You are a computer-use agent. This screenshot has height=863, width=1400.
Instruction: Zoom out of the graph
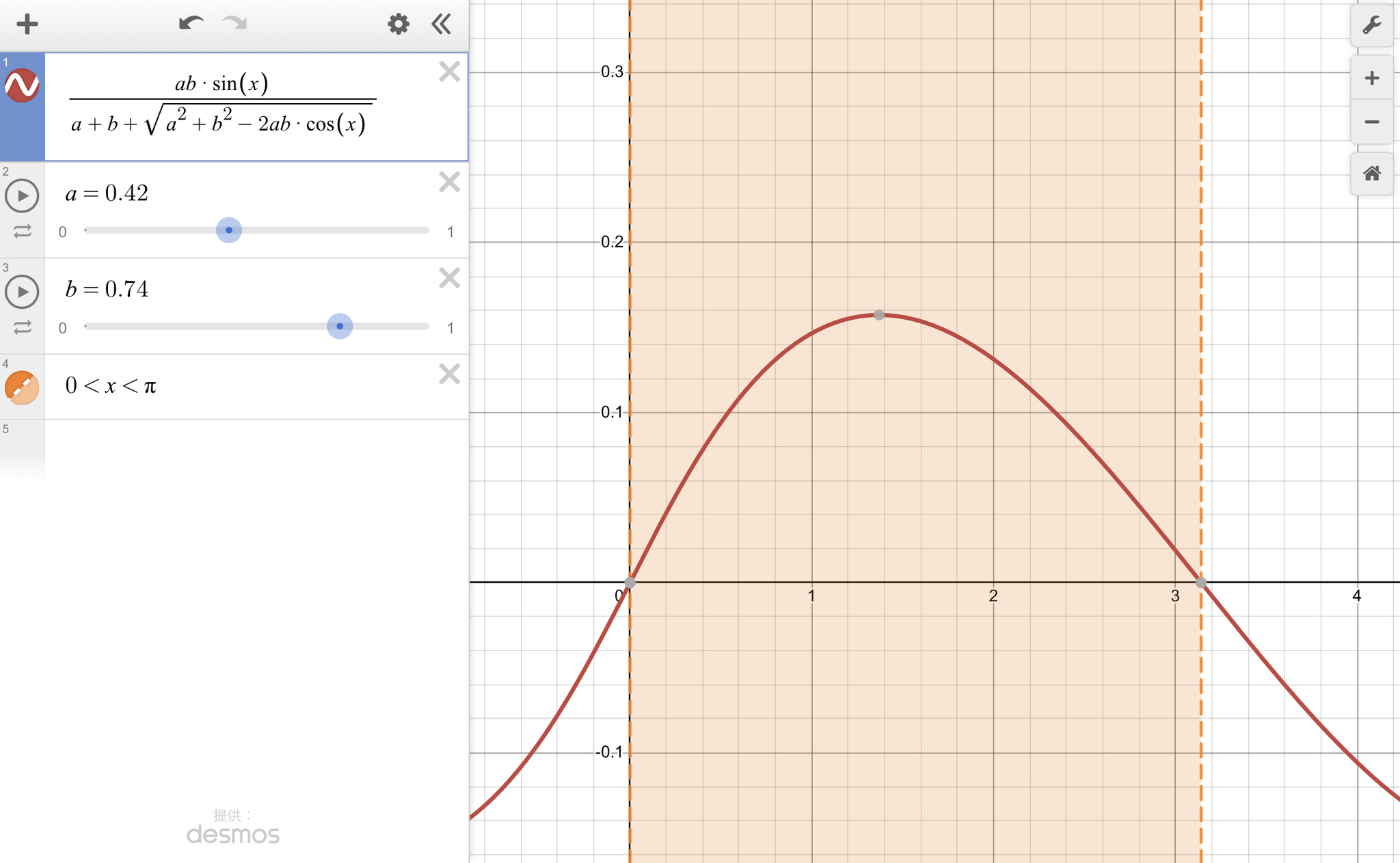[1371, 122]
